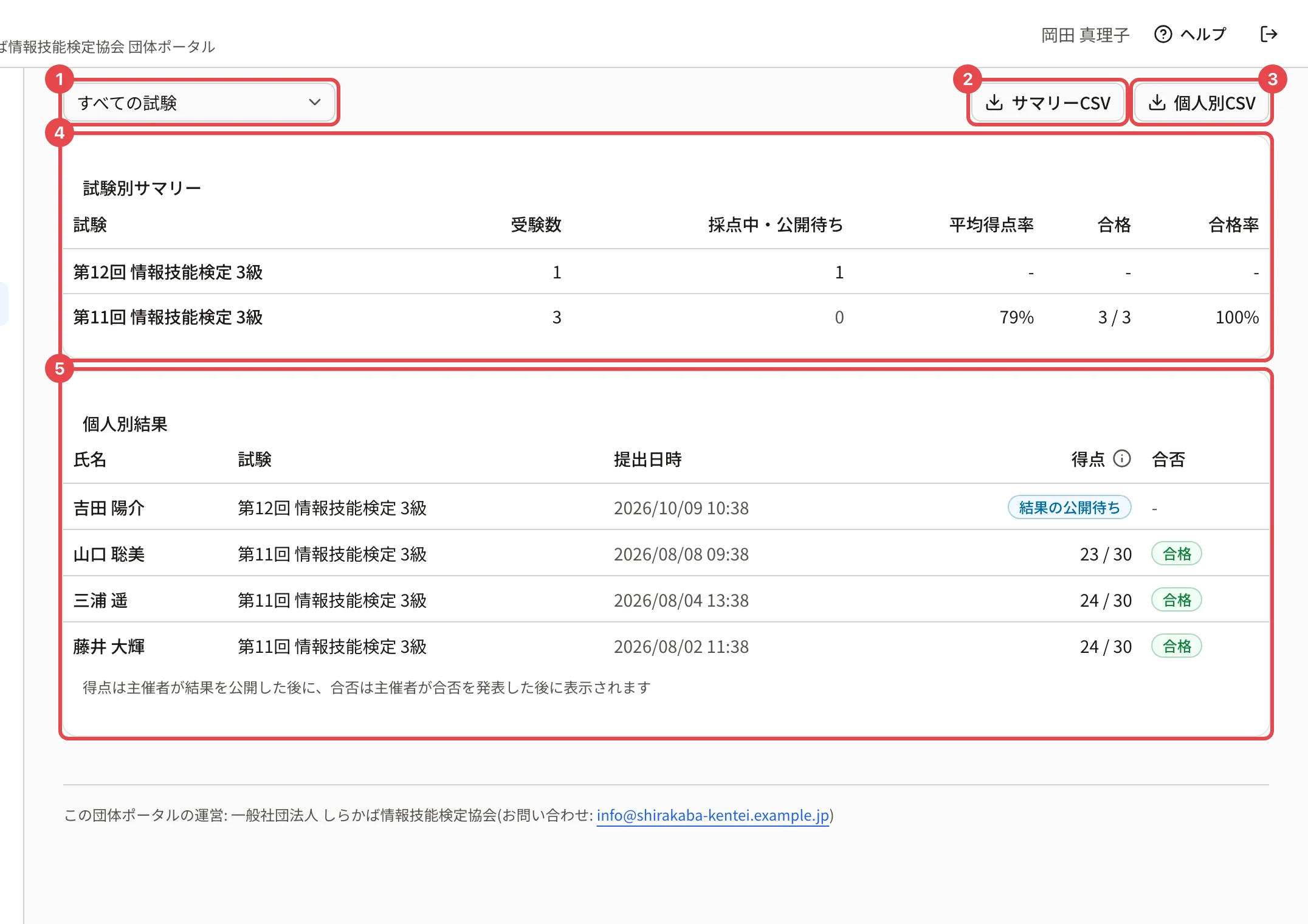Image resolution: width=1308 pixels, height=924 pixels.
Task: Click the user name 岡田 真理子
Action: coord(1086,35)
